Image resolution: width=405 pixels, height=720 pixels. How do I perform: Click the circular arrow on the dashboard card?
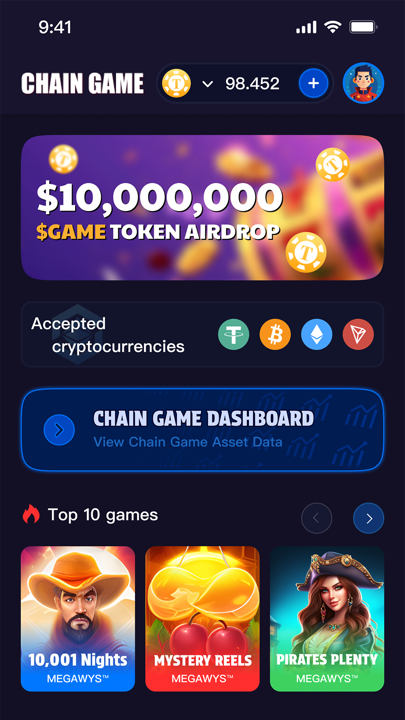(59, 430)
